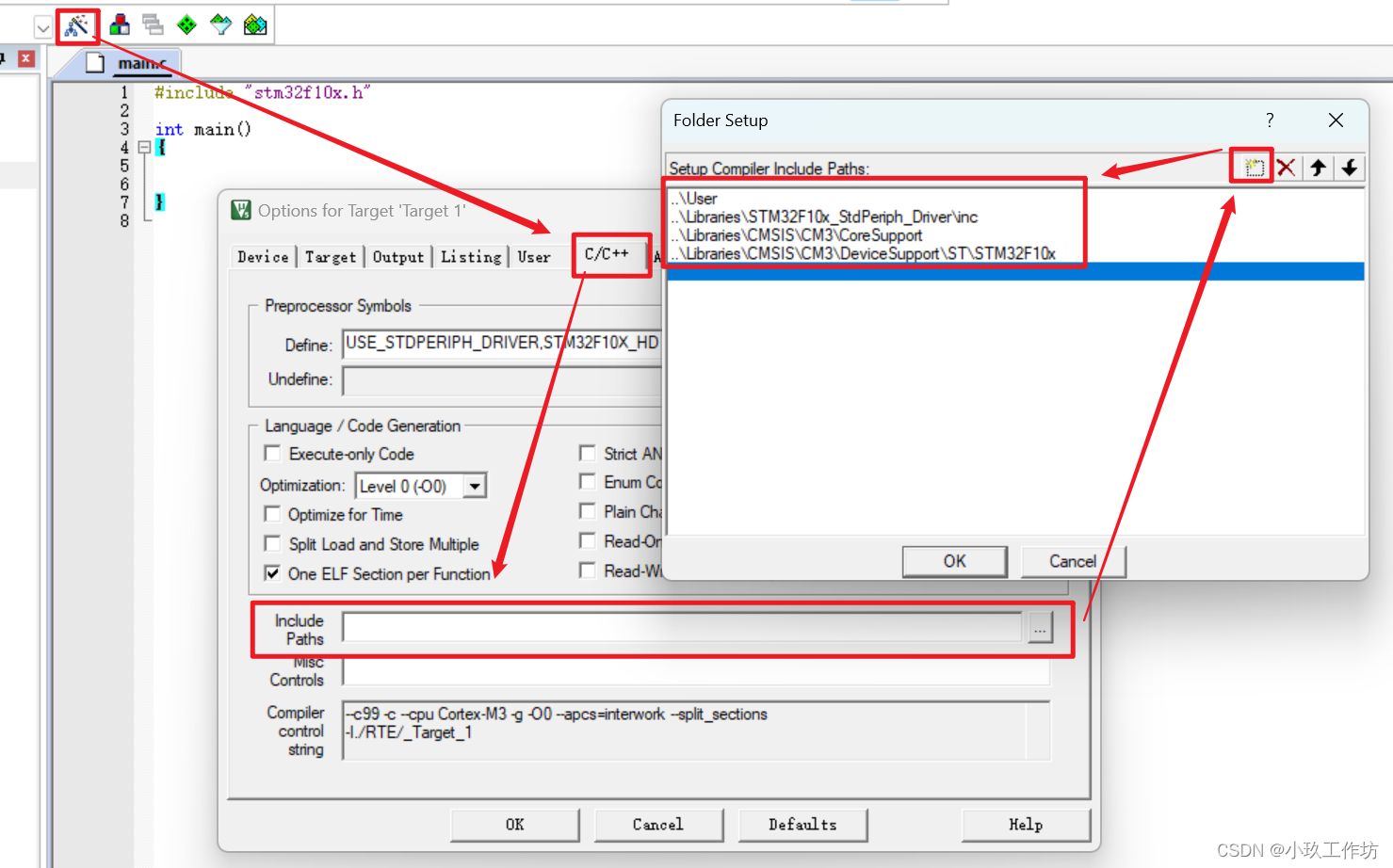Open the Manage Run-Time Environment green diamond icon
Image resolution: width=1393 pixels, height=868 pixels.
coord(187,24)
